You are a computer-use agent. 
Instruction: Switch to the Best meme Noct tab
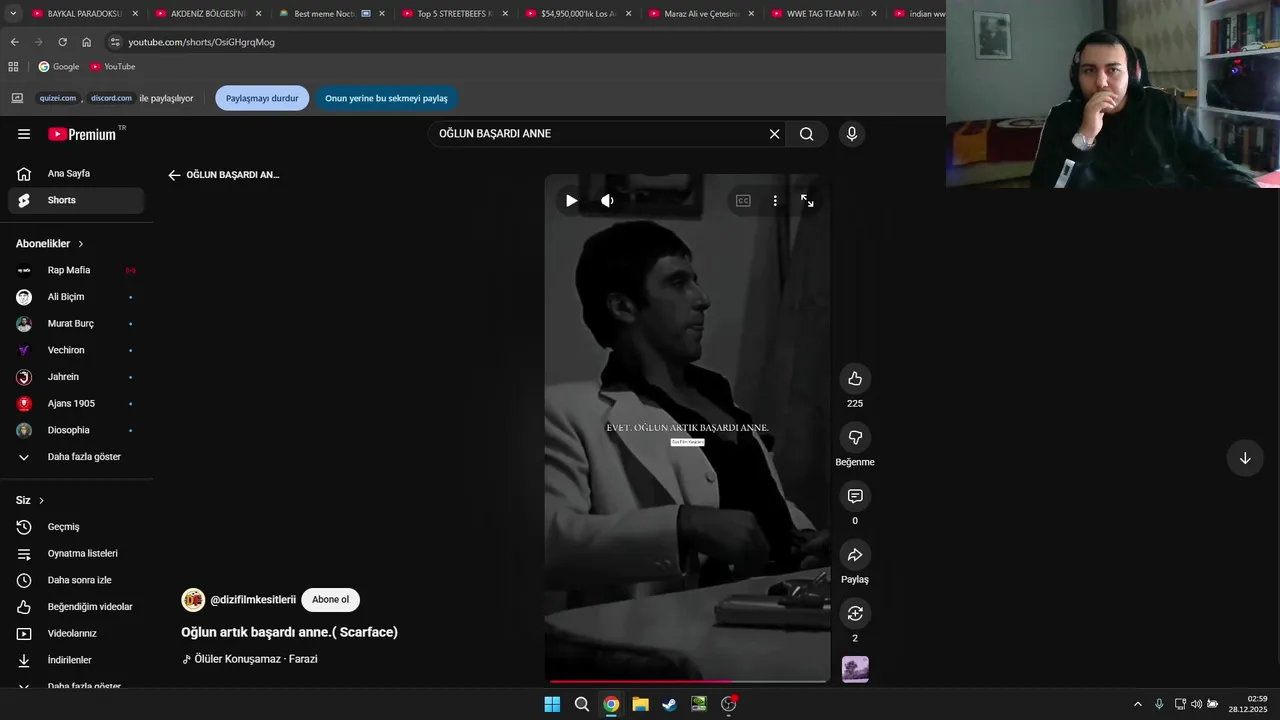pyautogui.click(x=330, y=14)
